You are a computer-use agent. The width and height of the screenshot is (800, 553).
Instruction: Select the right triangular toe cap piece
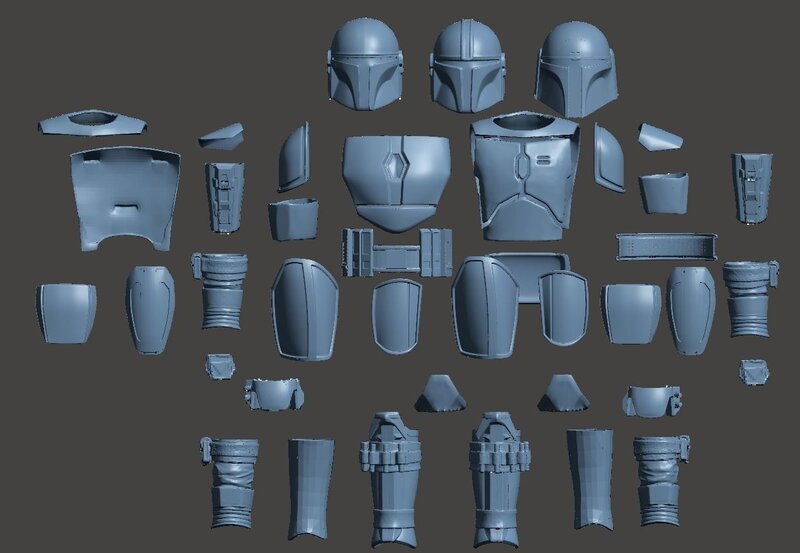[x=562, y=395]
